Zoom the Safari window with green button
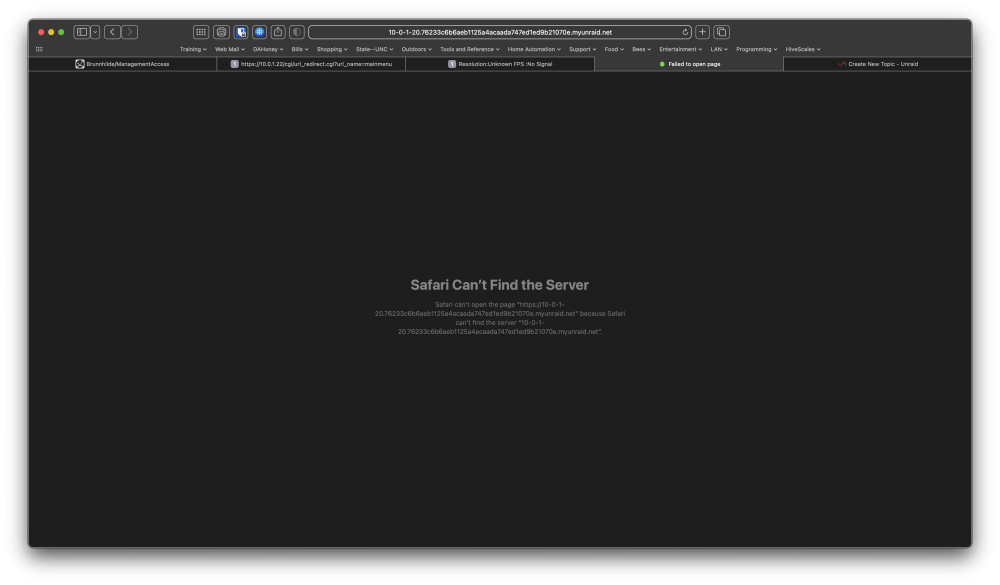This screenshot has width=1000, height=585. (61, 32)
